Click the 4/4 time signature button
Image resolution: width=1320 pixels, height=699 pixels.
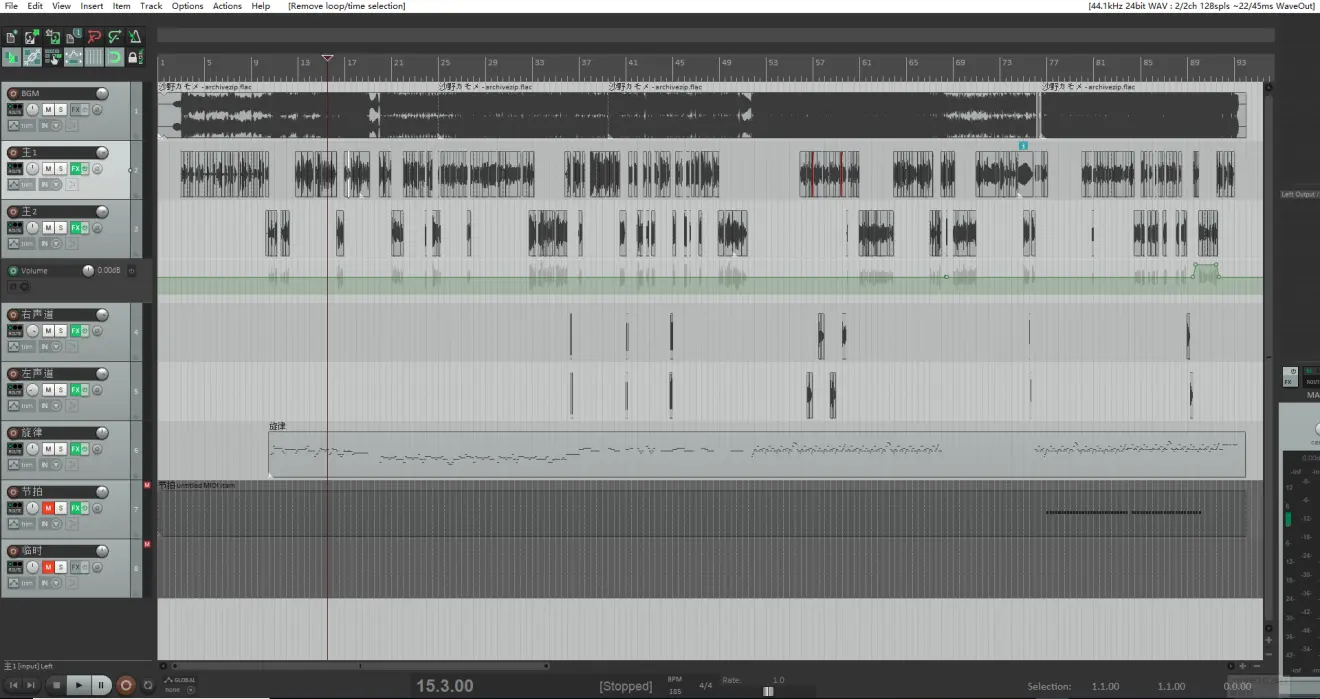coord(705,685)
